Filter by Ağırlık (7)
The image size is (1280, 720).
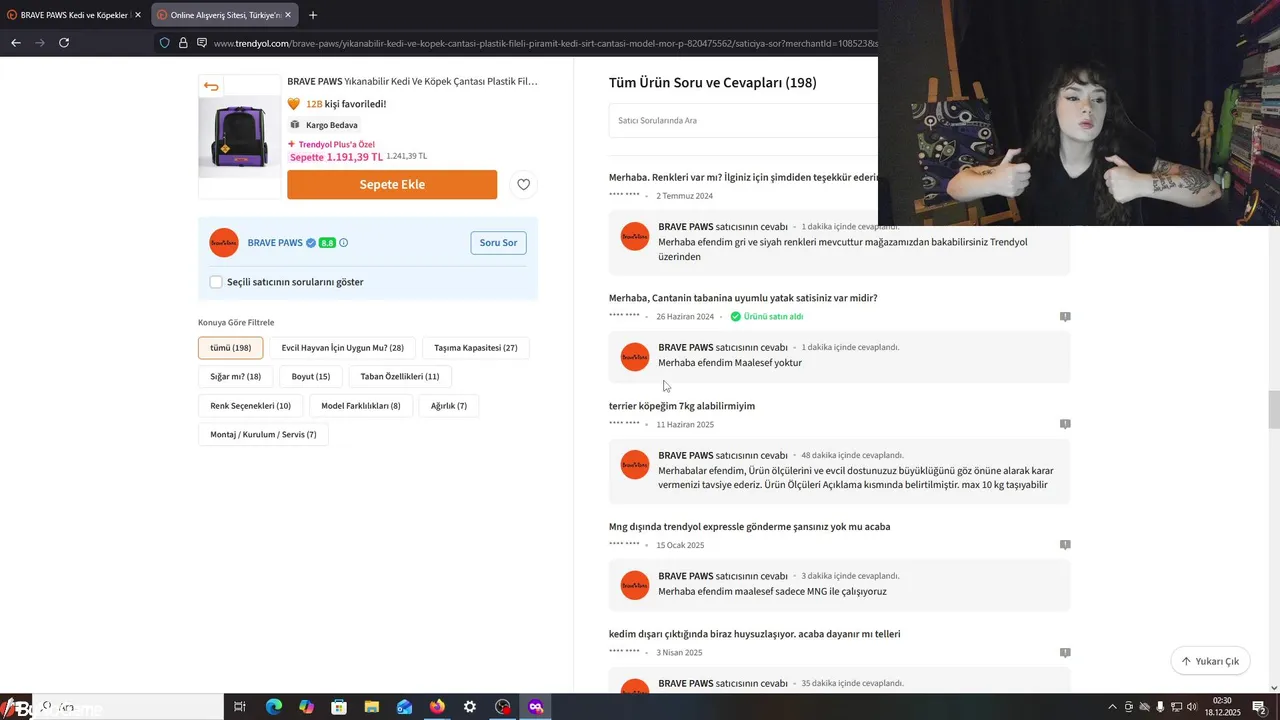pyautogui.click(x=449, y=406)
